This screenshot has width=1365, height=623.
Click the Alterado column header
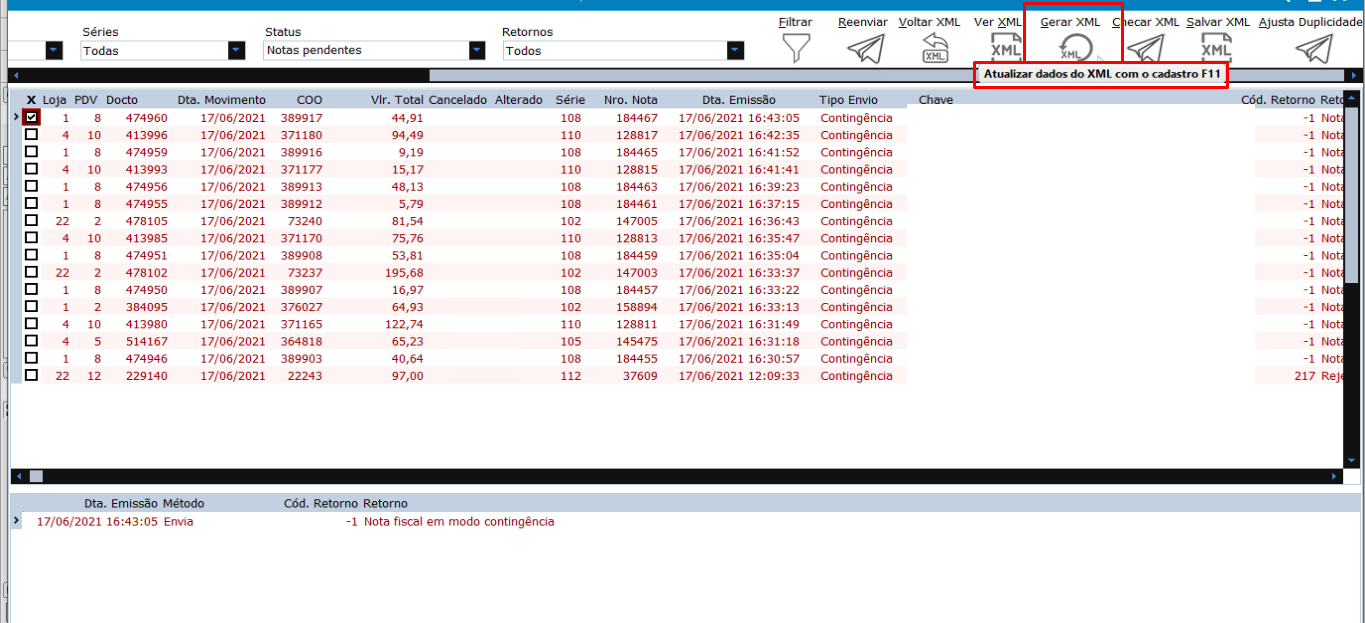tap(519, 100)
